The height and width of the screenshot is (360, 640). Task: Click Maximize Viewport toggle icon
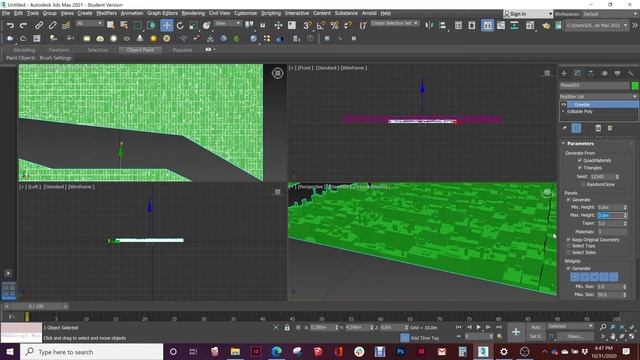tap(631, 336)
